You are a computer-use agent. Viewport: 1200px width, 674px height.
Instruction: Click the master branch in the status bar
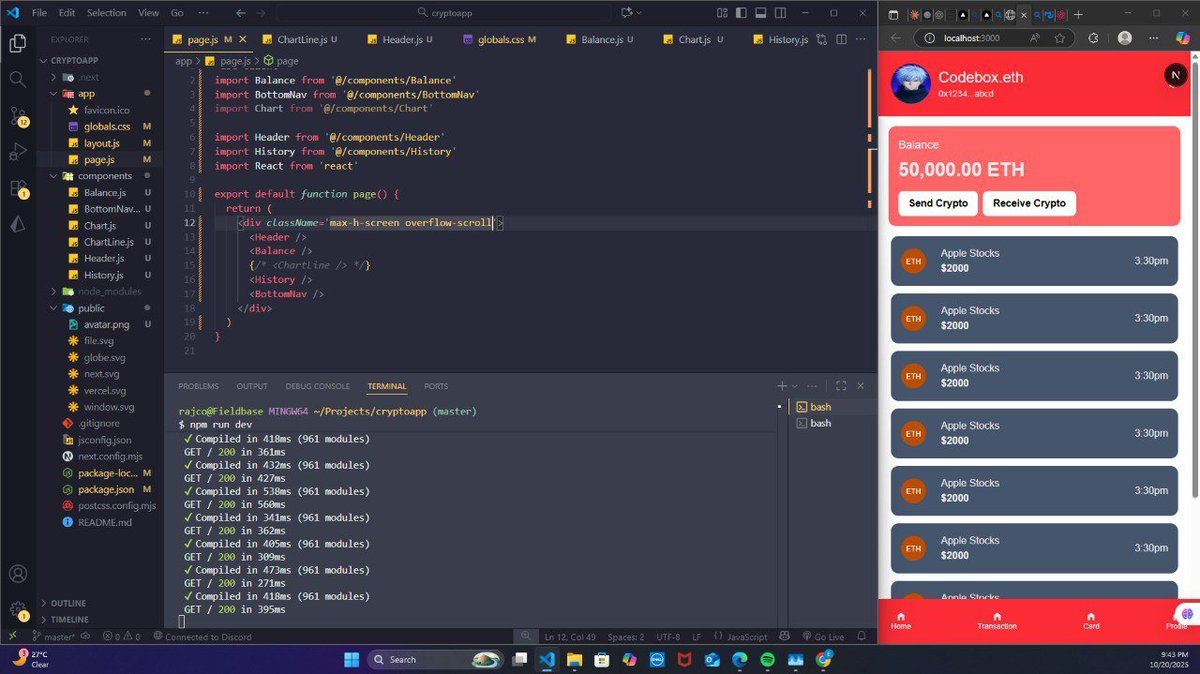(53, 637)
